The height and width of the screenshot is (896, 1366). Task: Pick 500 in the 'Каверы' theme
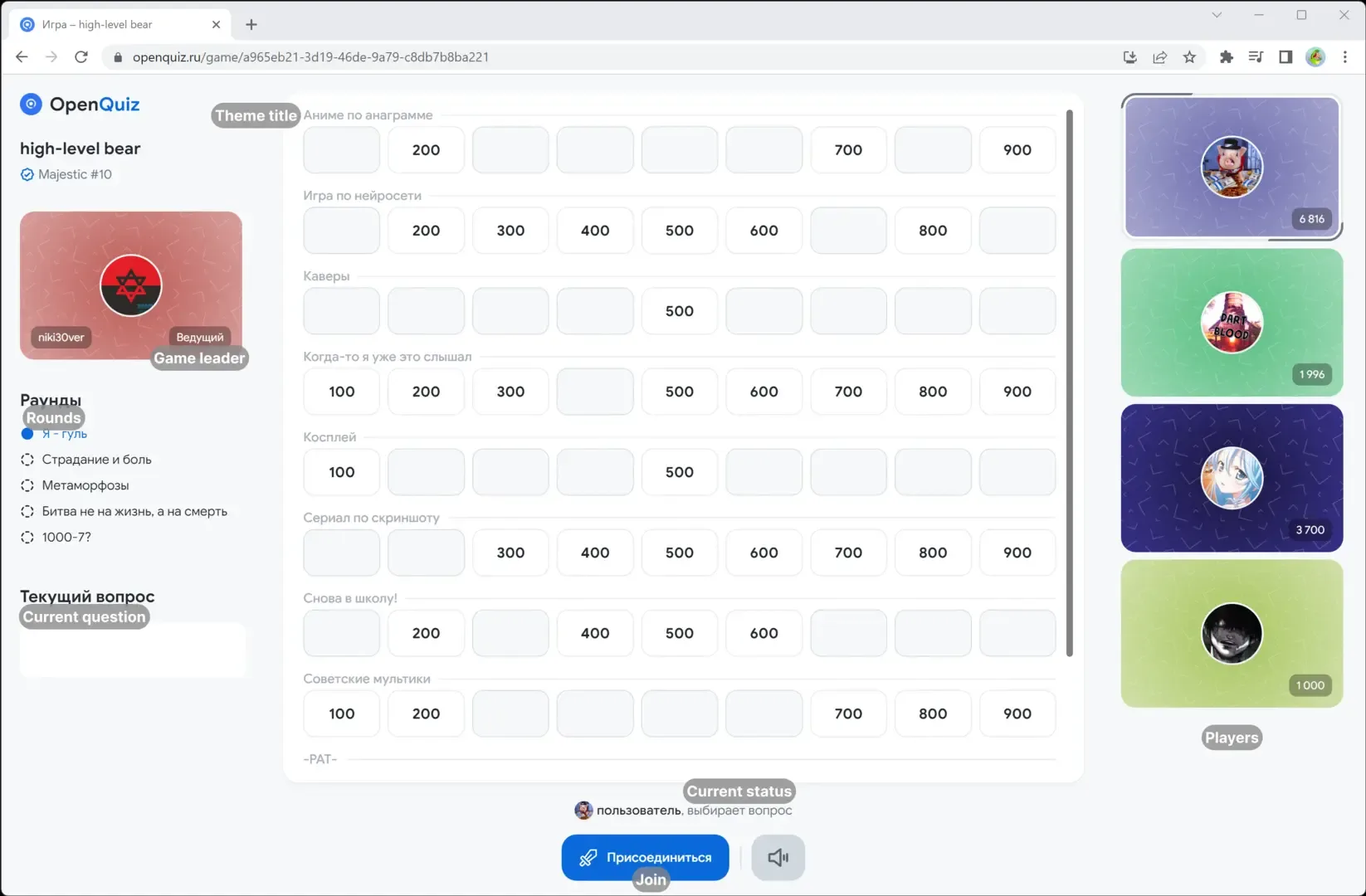point(679,311)
